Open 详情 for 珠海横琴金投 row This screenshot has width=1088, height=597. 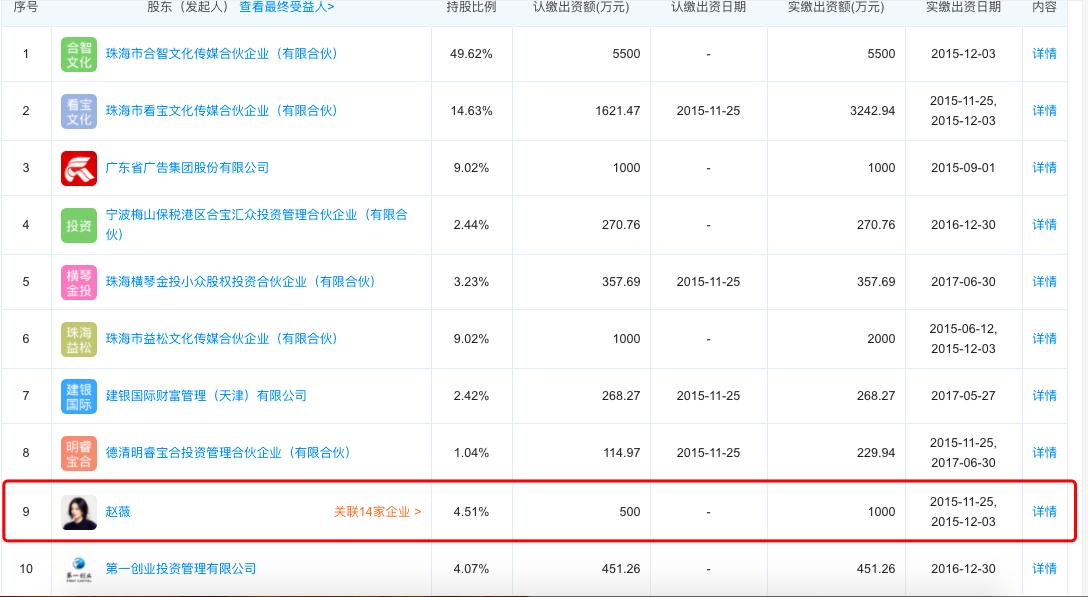point(1044,282)
